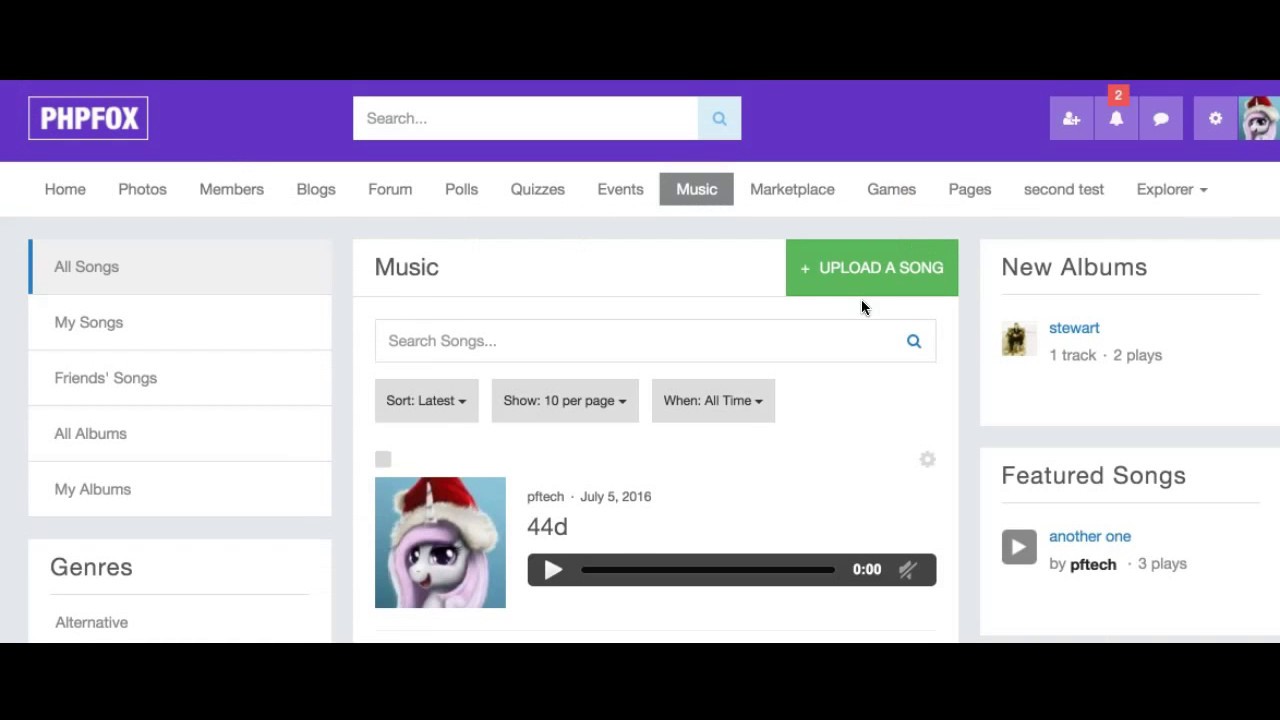View All Albums
This screenshot has width=1280, height=720.
point(180,433)
